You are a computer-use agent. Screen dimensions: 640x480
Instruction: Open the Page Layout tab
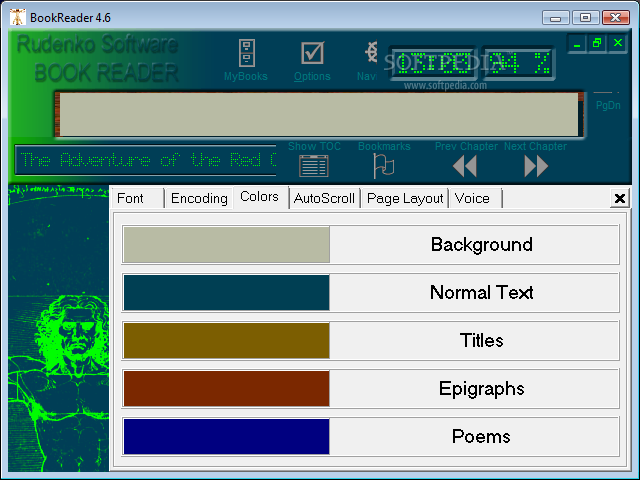[x=405, y=198]
